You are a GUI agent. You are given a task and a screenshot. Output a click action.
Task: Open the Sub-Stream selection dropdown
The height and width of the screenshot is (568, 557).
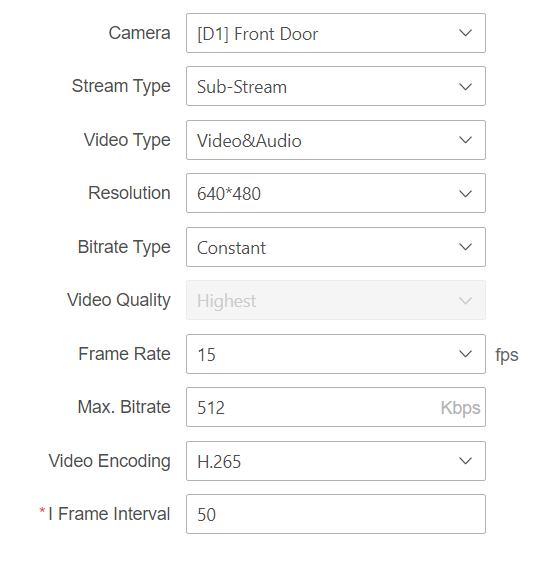pos(336,86)
